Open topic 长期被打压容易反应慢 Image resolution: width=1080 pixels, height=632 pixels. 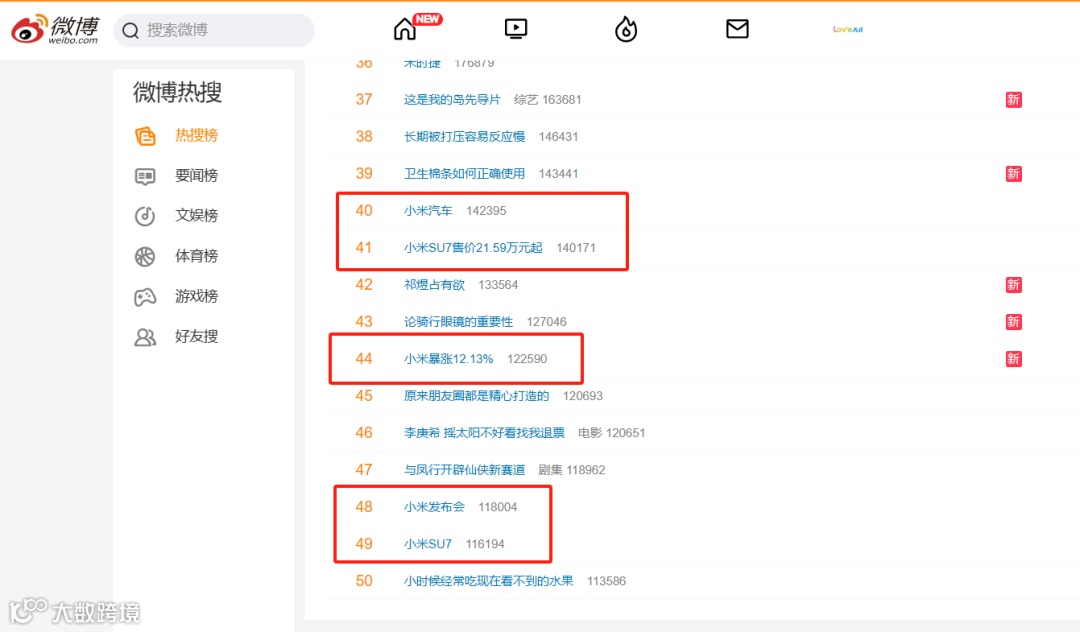[464, 137]
